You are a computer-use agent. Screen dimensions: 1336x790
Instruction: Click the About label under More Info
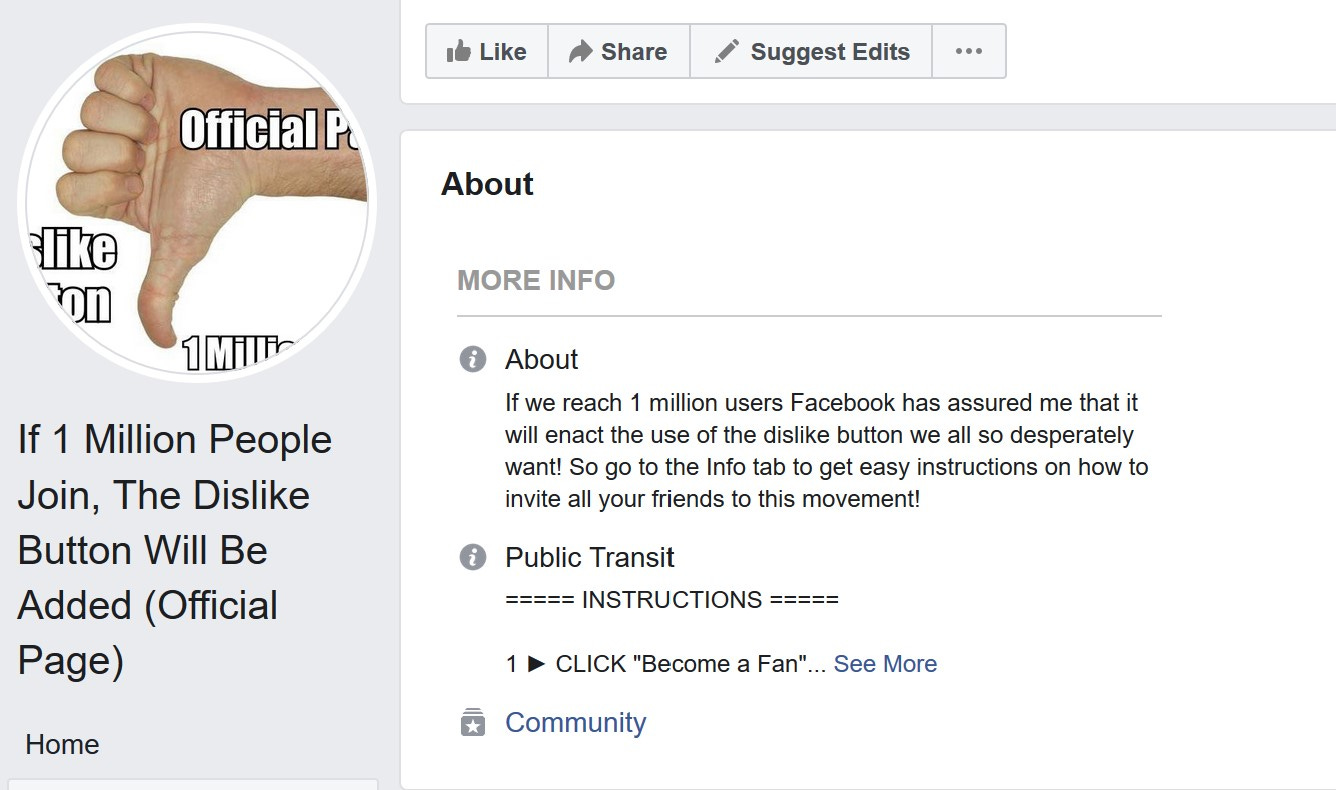541,359
